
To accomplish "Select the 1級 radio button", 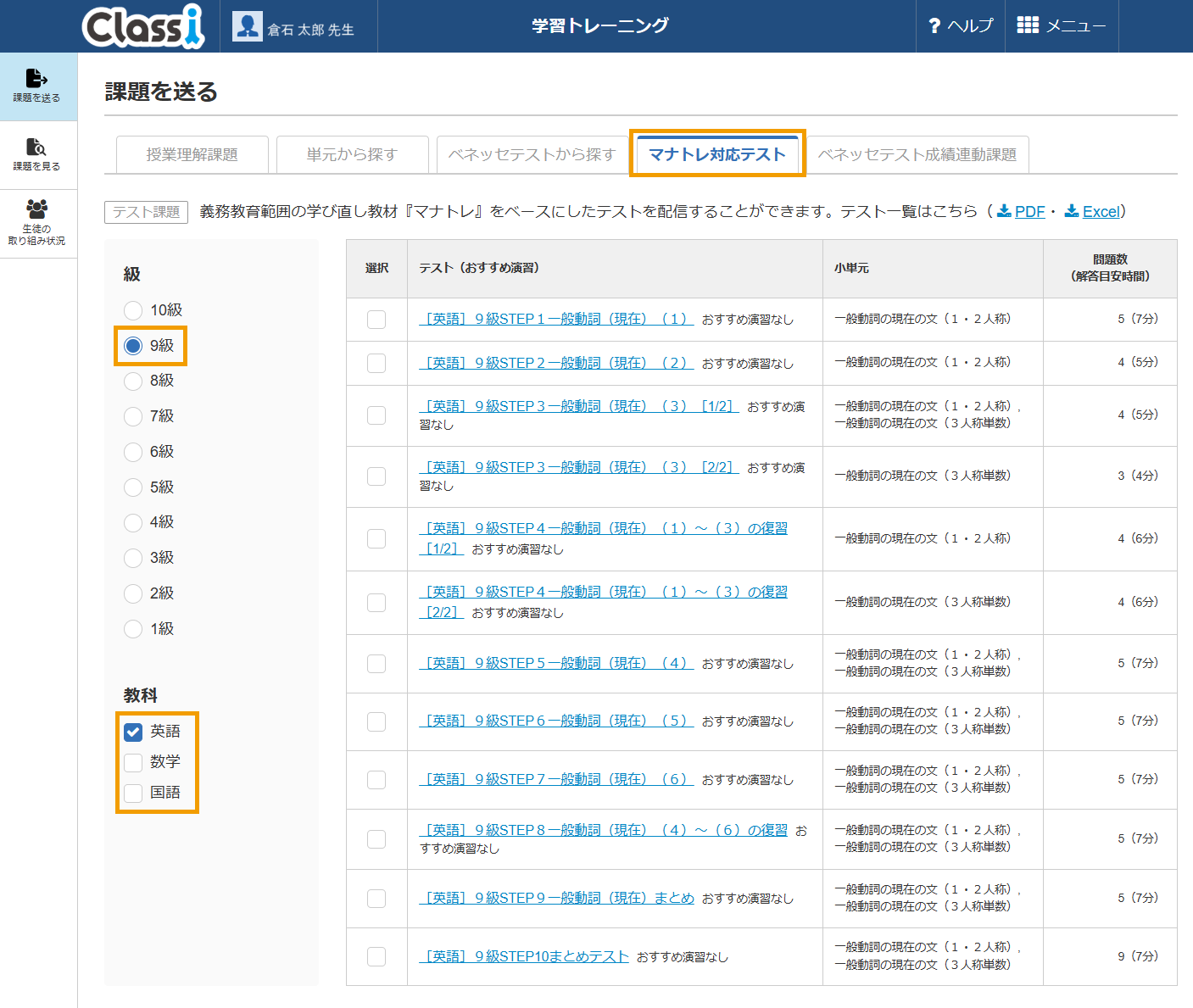I will 133,629.
